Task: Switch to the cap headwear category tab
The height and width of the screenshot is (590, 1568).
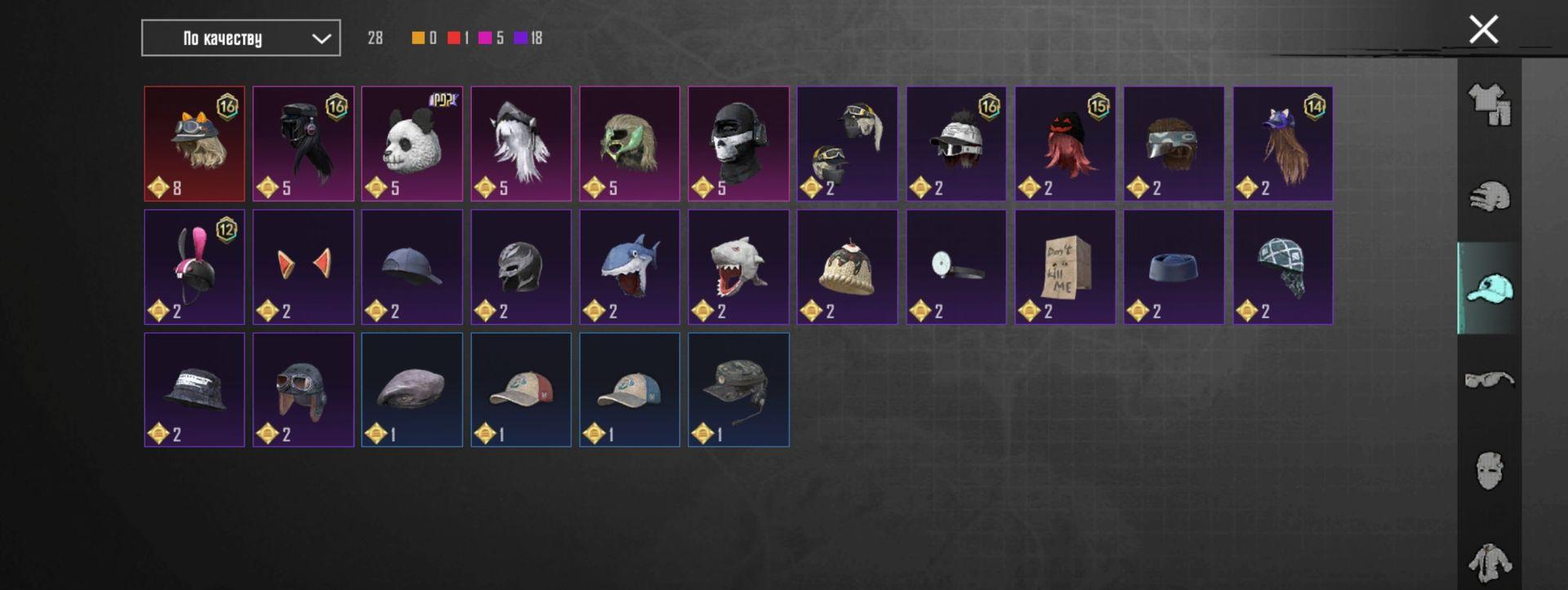Action: tap(1490, 288)
